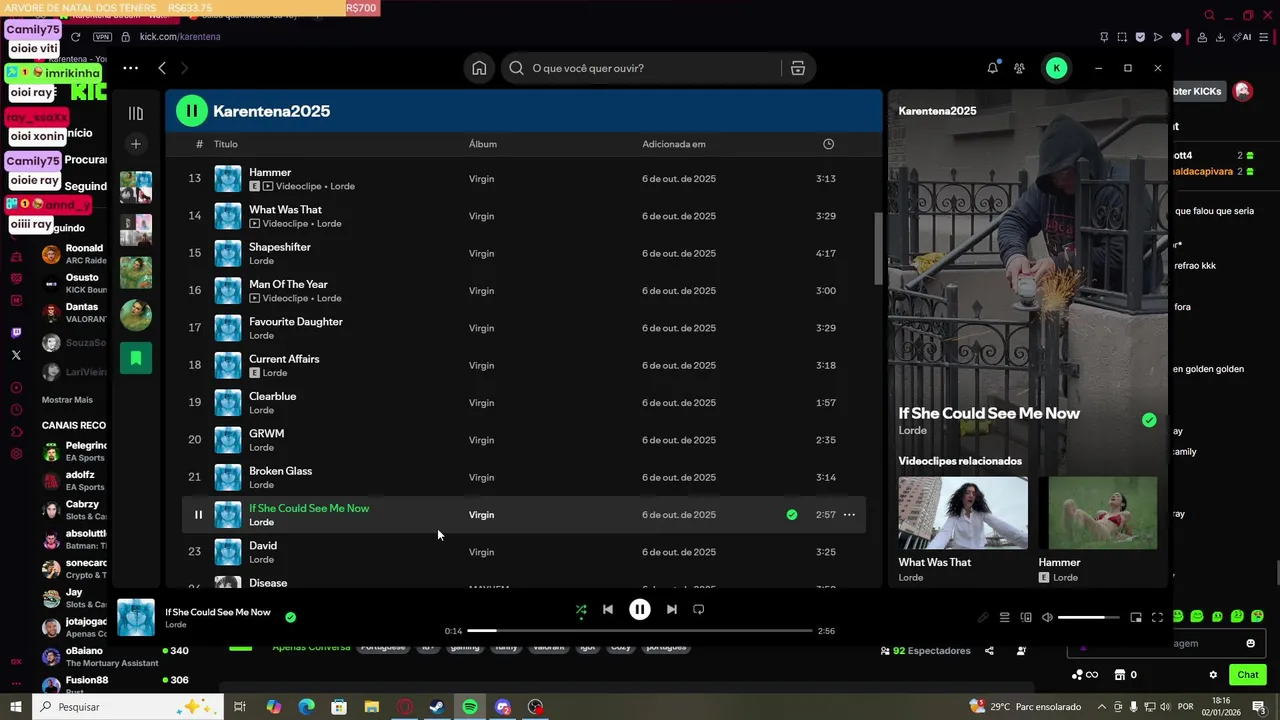Go to Spotify home
This screenshot has height=720, width=1280.
tap(480, 68)
